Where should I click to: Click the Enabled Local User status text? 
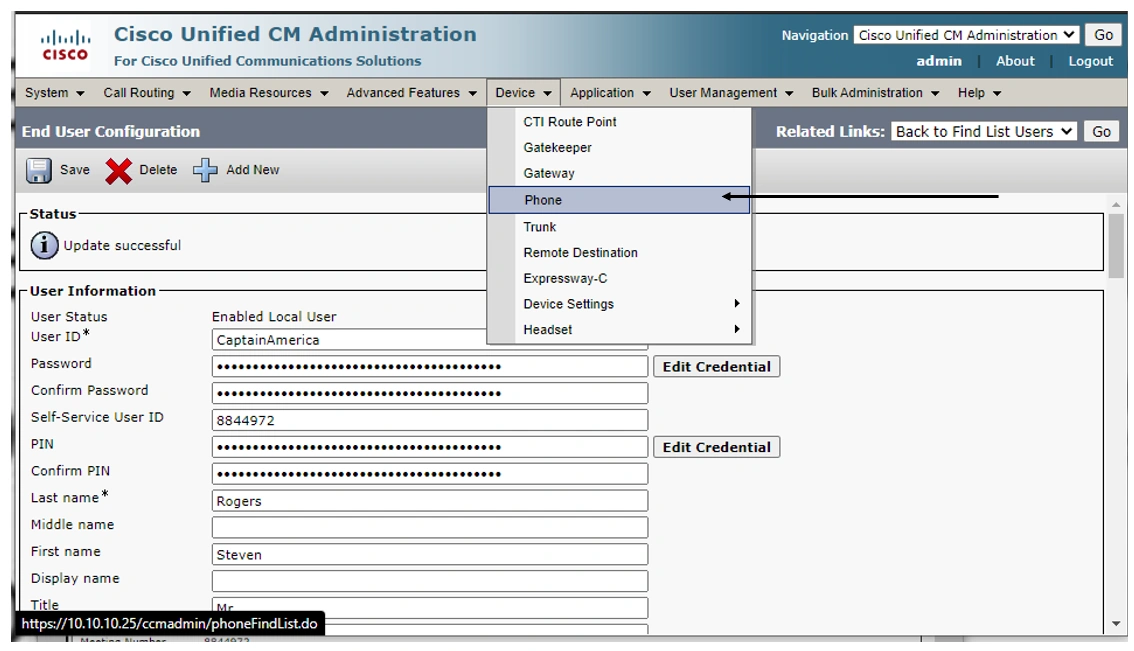pyautogui.click(x=274, y=317)
